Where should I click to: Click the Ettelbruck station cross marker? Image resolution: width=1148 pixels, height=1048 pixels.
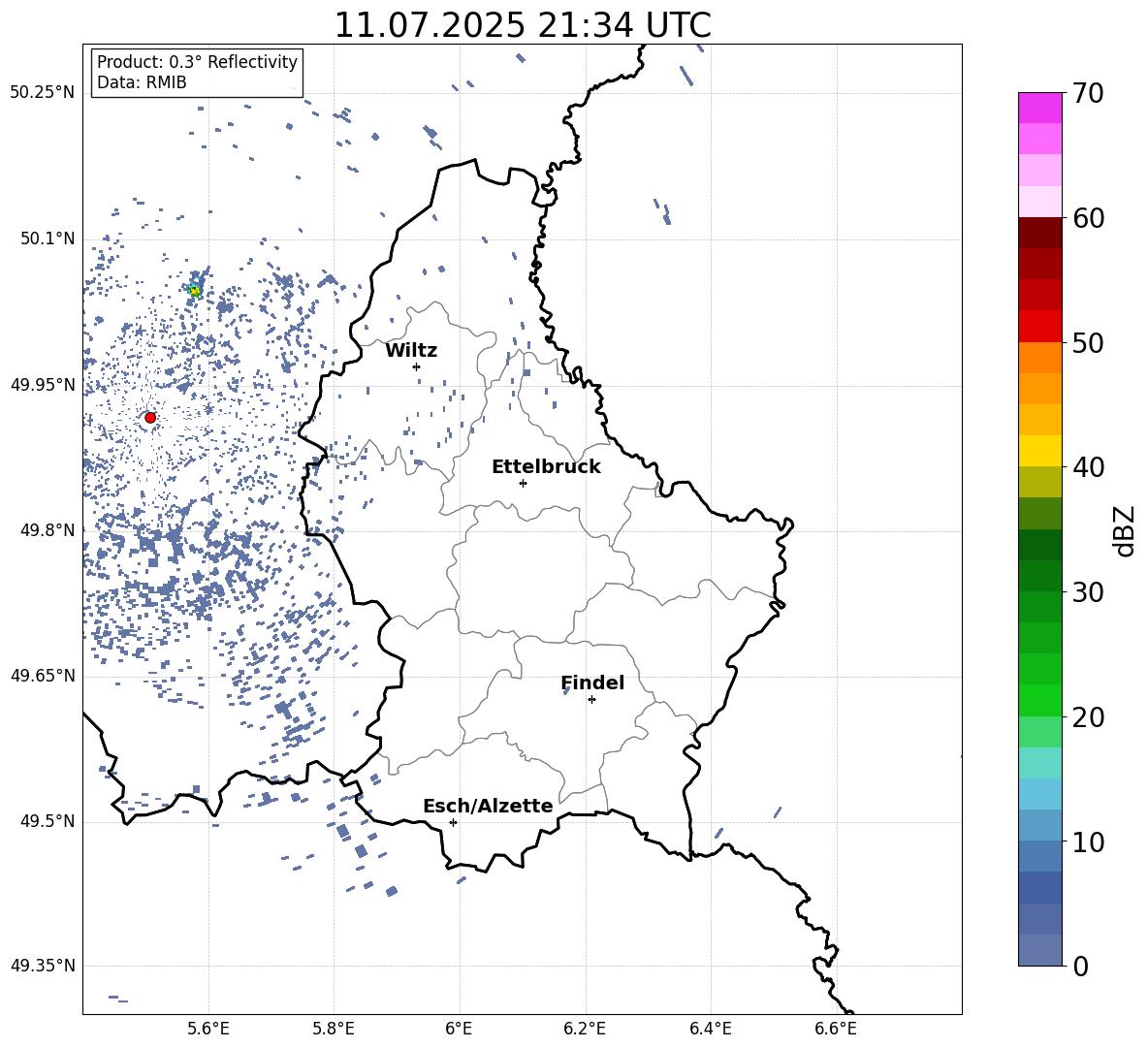(x=523, y=483)
